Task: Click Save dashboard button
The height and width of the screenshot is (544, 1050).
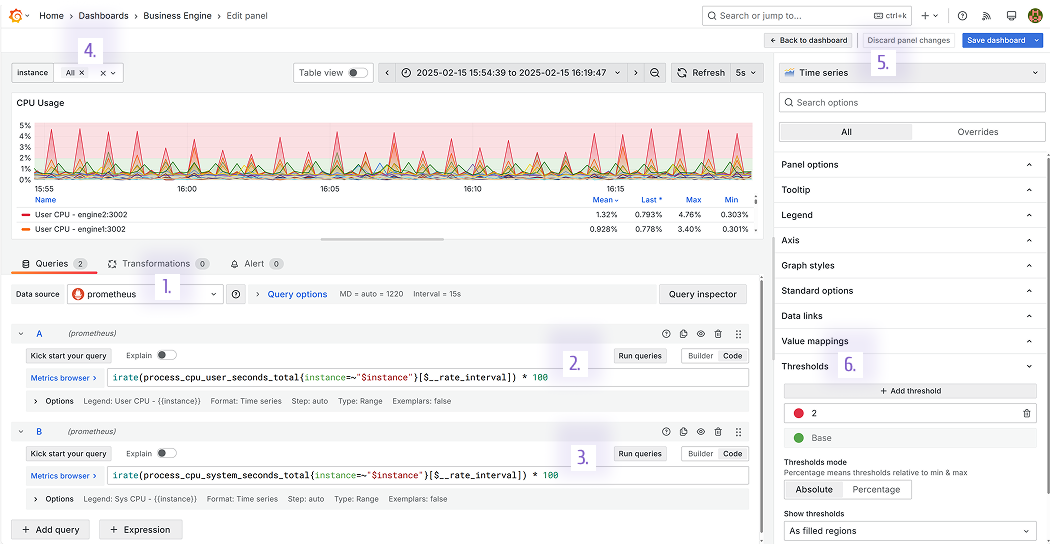Action: (x=996, y=40)
